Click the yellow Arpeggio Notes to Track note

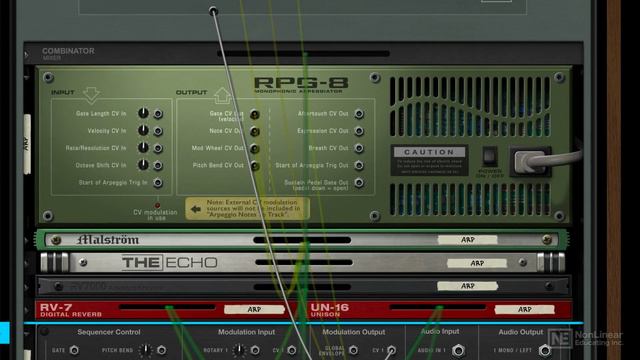point(247,209)
